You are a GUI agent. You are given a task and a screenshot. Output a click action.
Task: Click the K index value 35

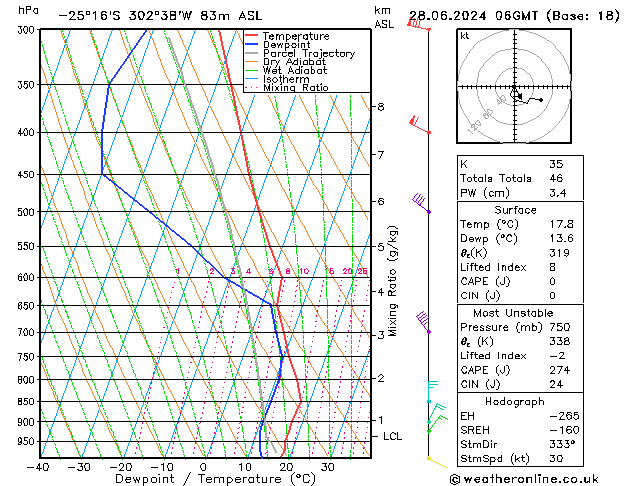coord(556,164)
